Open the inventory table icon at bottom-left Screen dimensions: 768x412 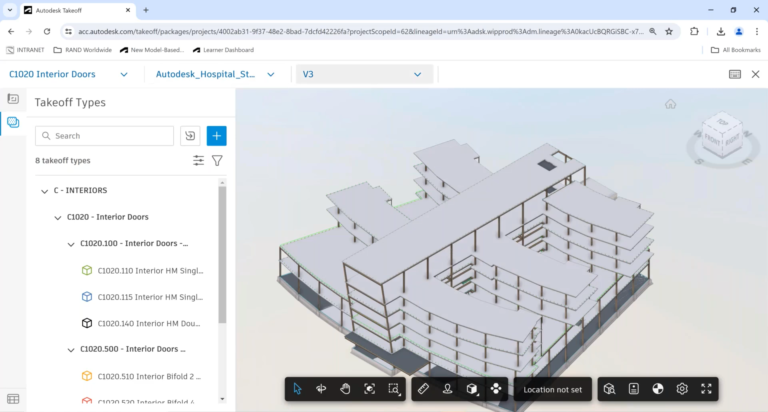(x=13, y=399)
